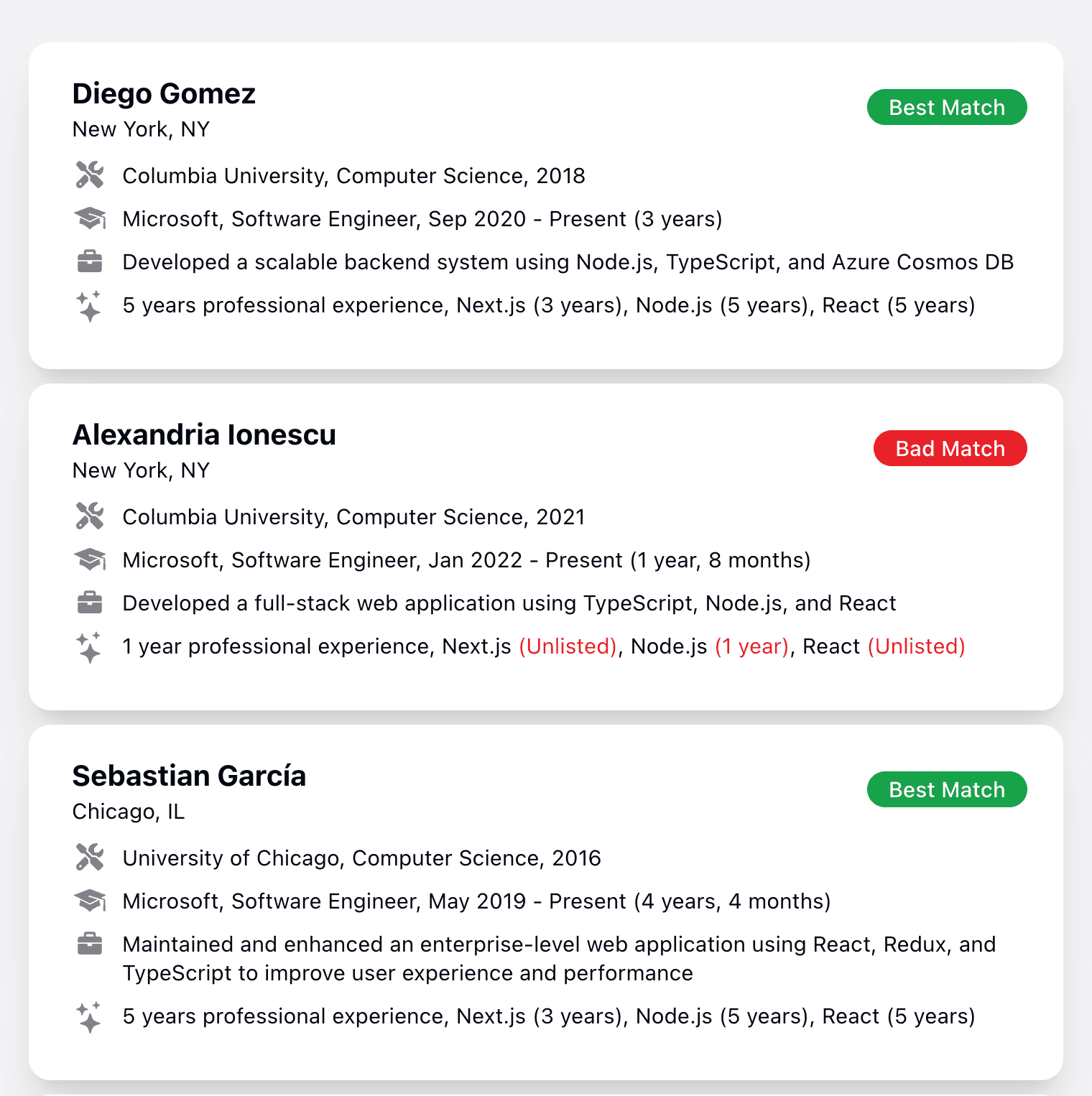Viewport: 1092px width, 1096px height.
Task: Select the Bad Match badge on Alexandria's card
Action: click(949, 447)
